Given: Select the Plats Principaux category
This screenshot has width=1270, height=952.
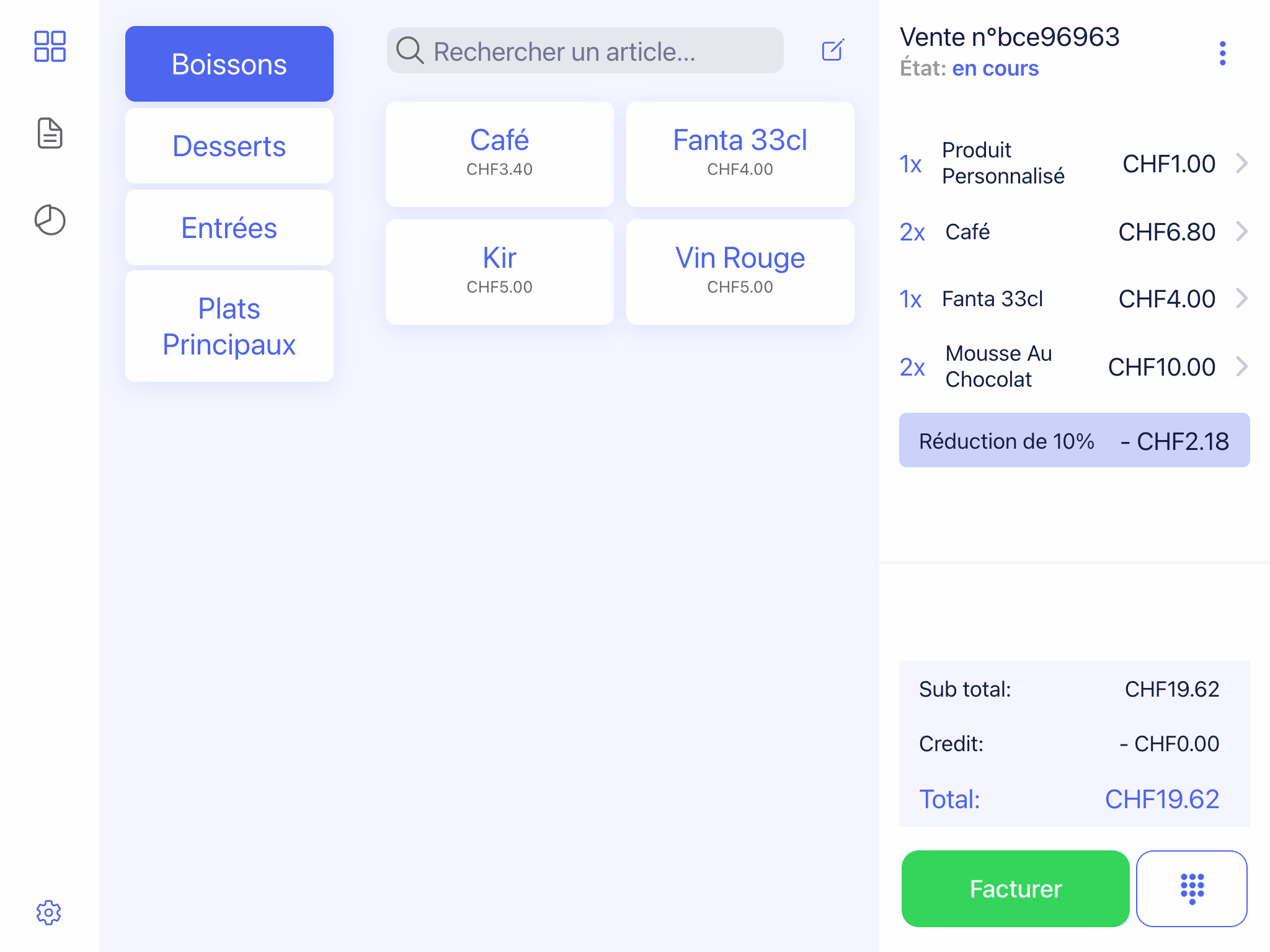Looking at the screenshot, I should (x=229, y=327).
